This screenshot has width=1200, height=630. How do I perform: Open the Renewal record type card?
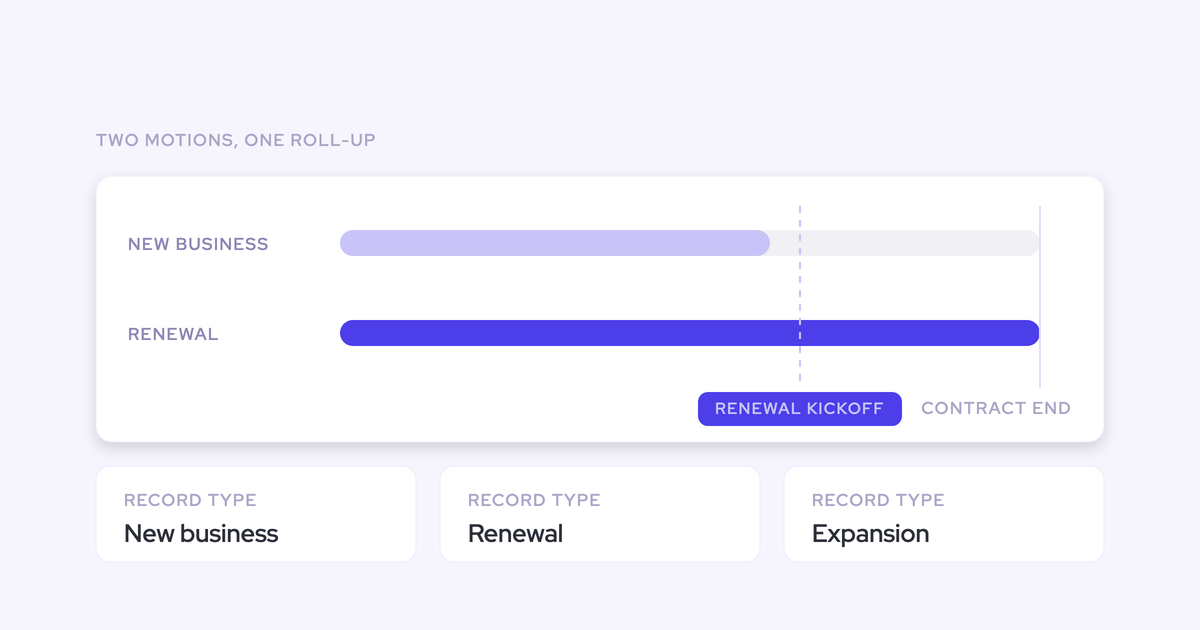coord(600,514)
